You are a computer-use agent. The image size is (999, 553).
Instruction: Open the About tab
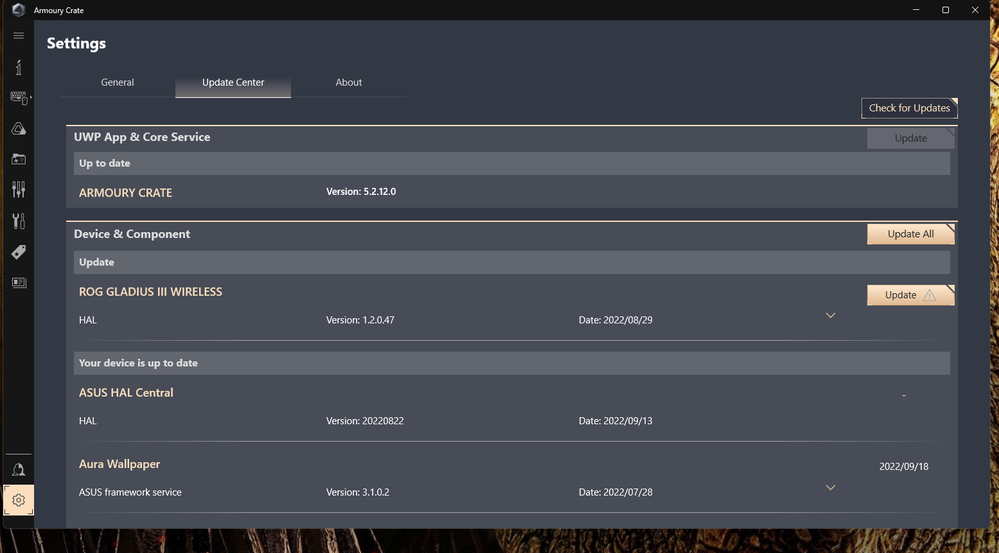(x=349, y=82)
